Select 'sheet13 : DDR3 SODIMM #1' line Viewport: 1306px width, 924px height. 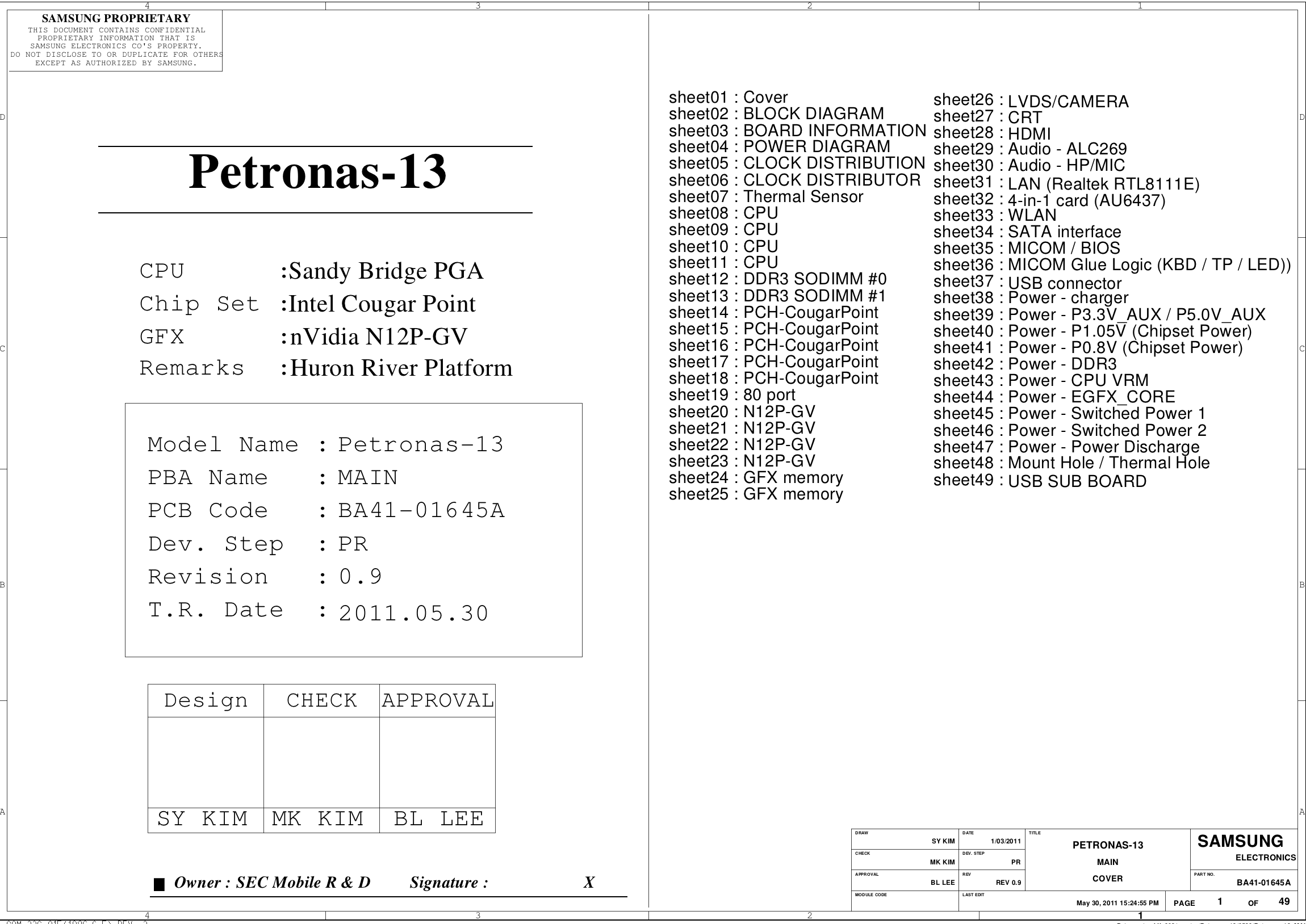pyautogui.click(x=778, y=296)
